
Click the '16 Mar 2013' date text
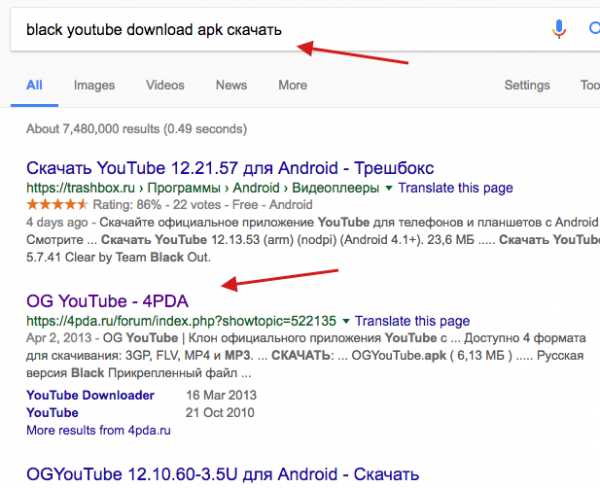point(221,395)
